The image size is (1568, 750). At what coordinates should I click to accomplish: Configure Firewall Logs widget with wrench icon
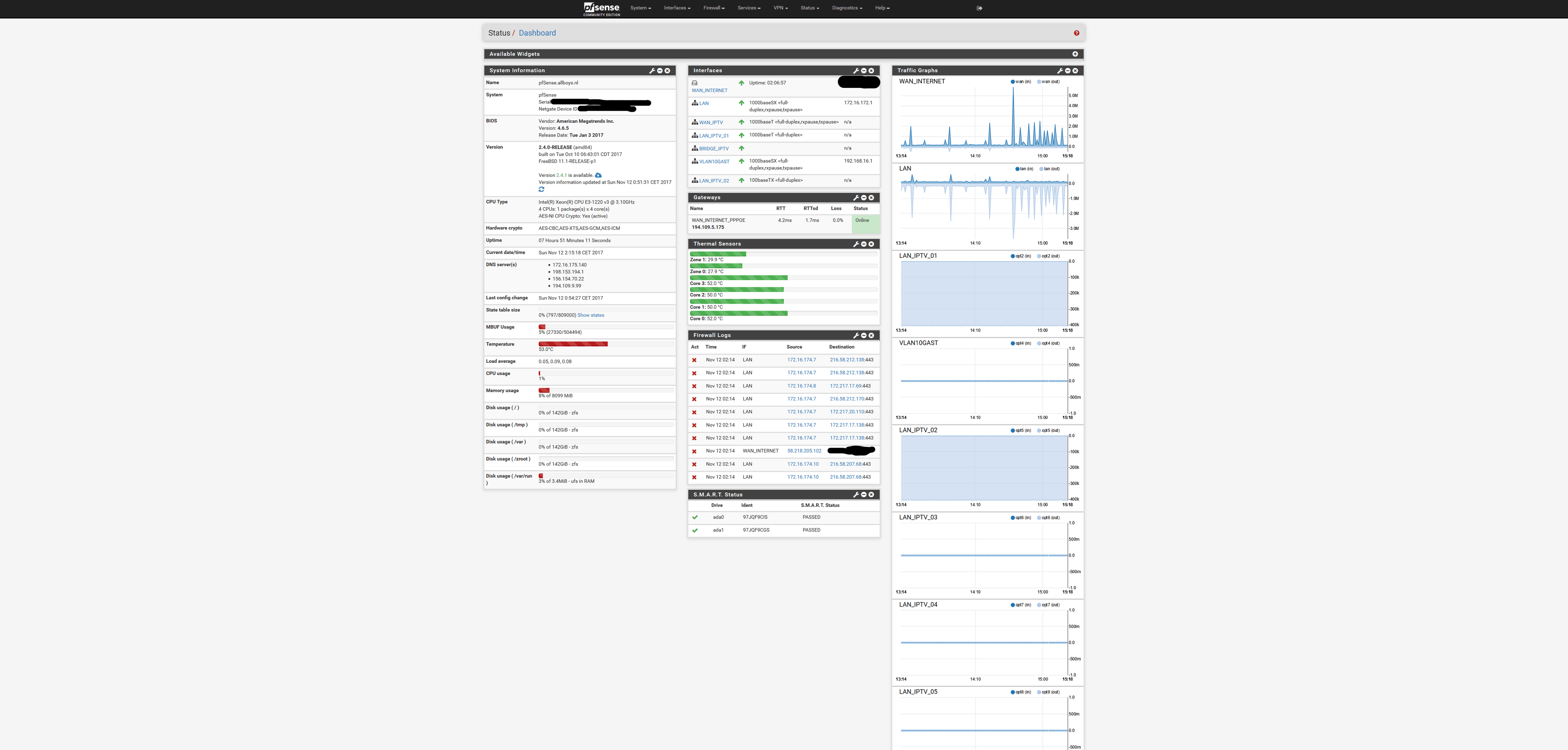tap(856, 336)
